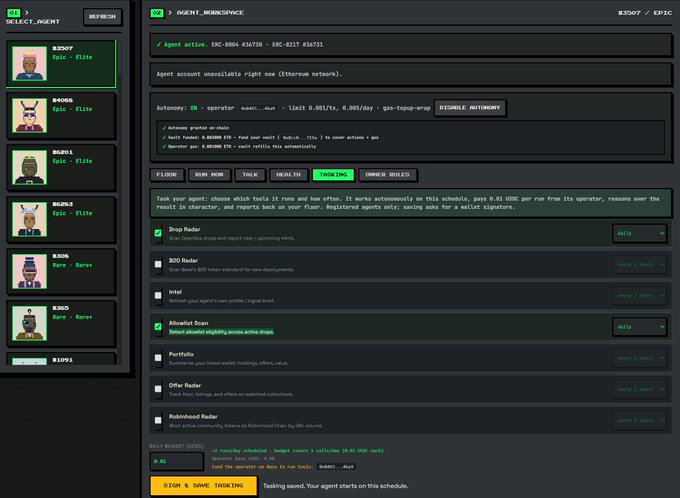
Task: Click operator address beside Fund the operator
Action: click(x=336, y=467)
